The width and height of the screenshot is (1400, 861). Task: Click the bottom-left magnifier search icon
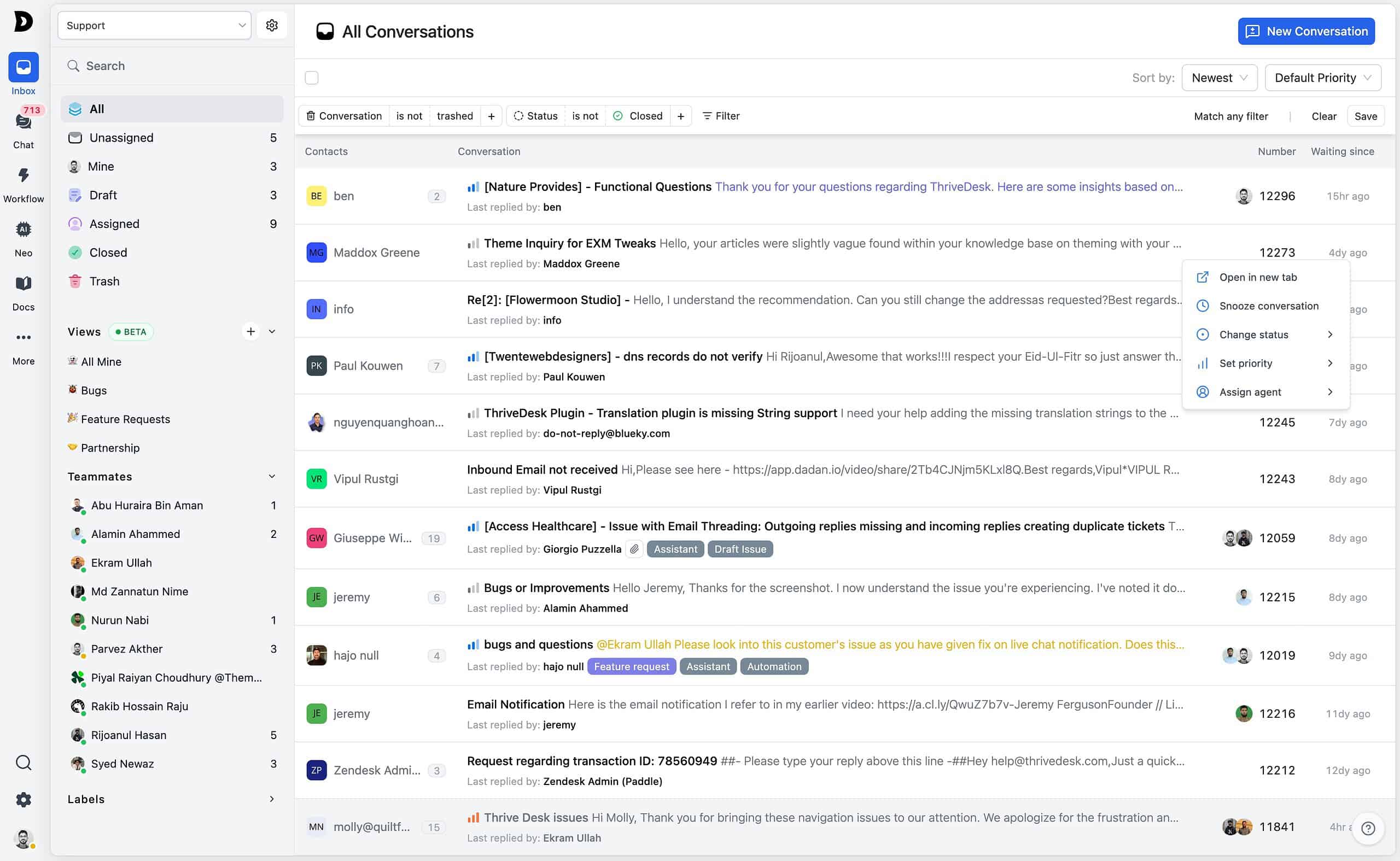point(24,763)
